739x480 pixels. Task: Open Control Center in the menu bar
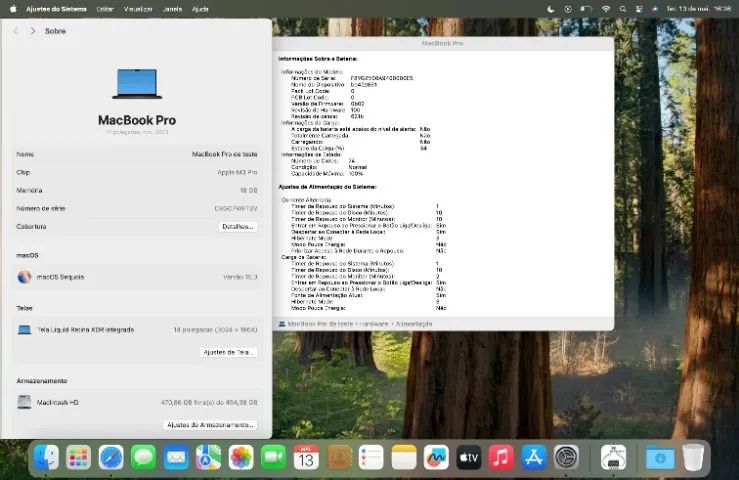tap(639, 9)
